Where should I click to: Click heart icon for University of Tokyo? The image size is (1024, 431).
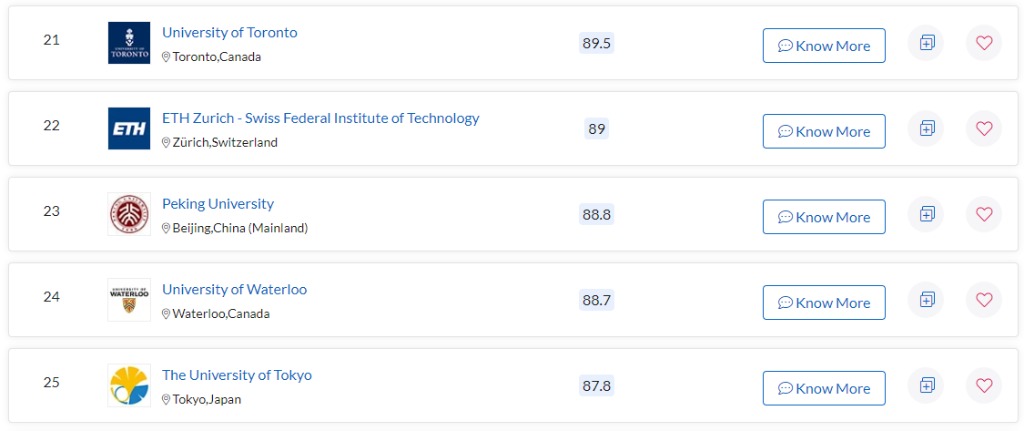click(x=984, y=385)
